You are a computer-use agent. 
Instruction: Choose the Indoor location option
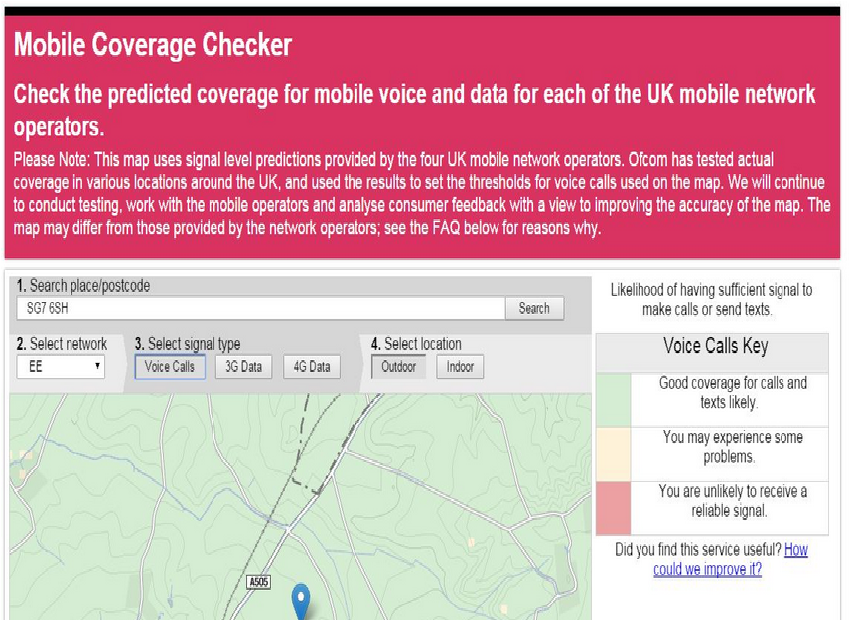459,367
